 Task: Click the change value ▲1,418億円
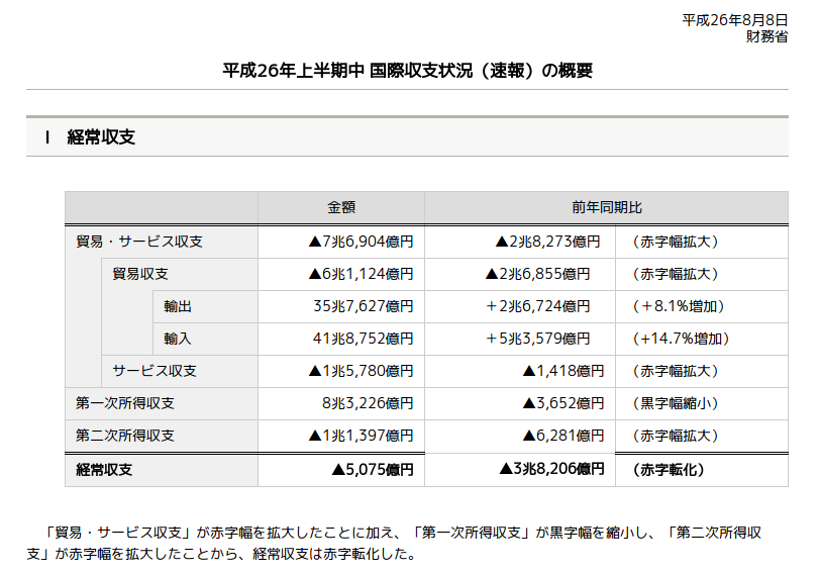[x=563, y=371]
